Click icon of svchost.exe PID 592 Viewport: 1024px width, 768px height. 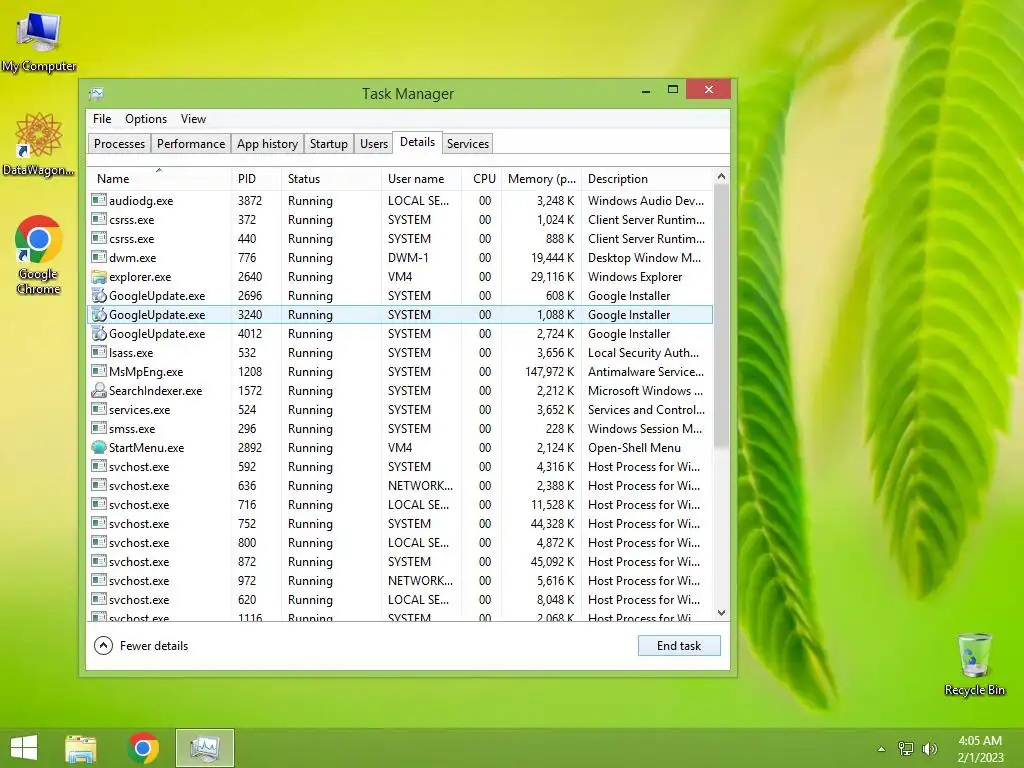coord(99,466)
